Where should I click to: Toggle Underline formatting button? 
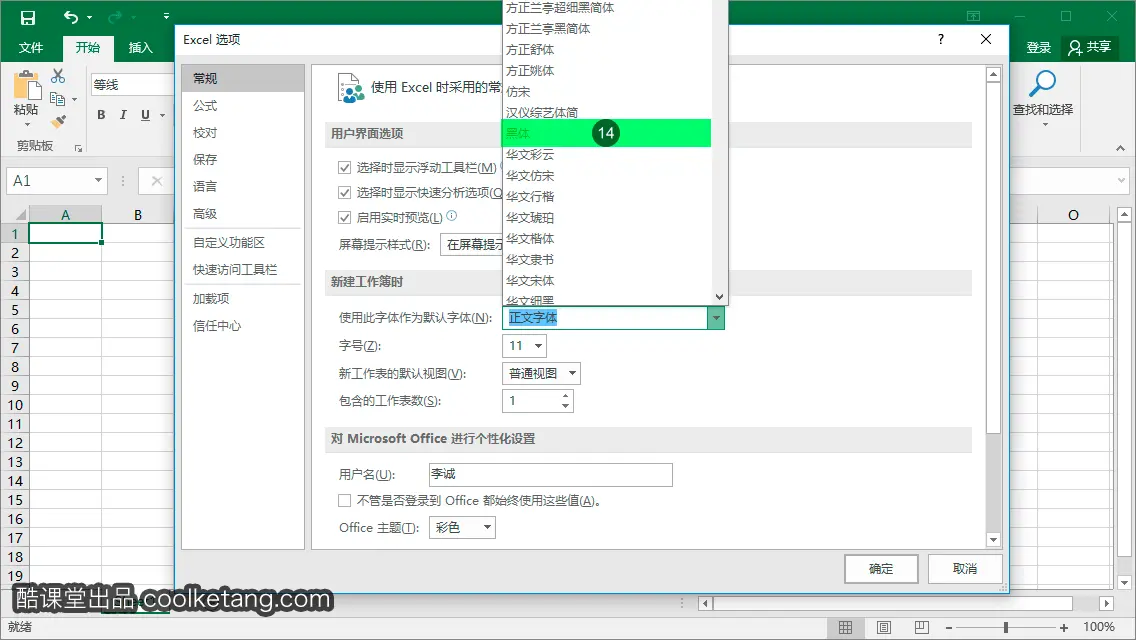tap(146, 115)
